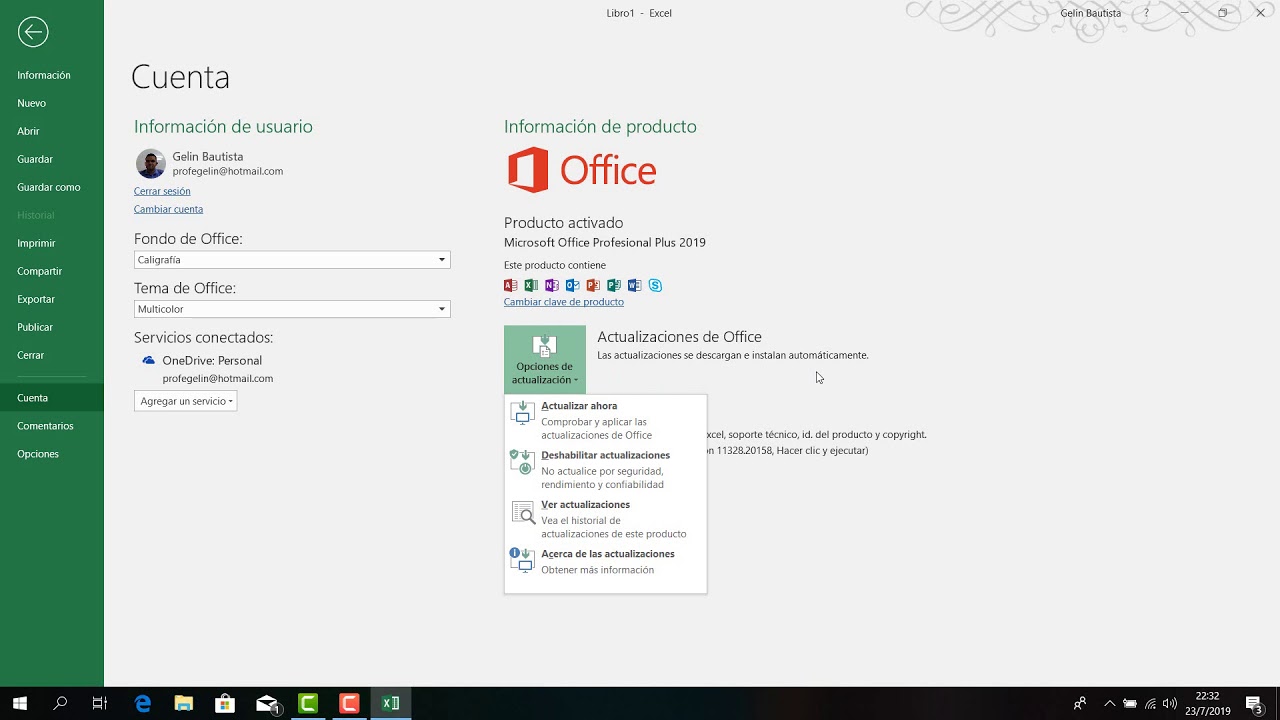Open File Explorer from taskbar

point(184,703)
